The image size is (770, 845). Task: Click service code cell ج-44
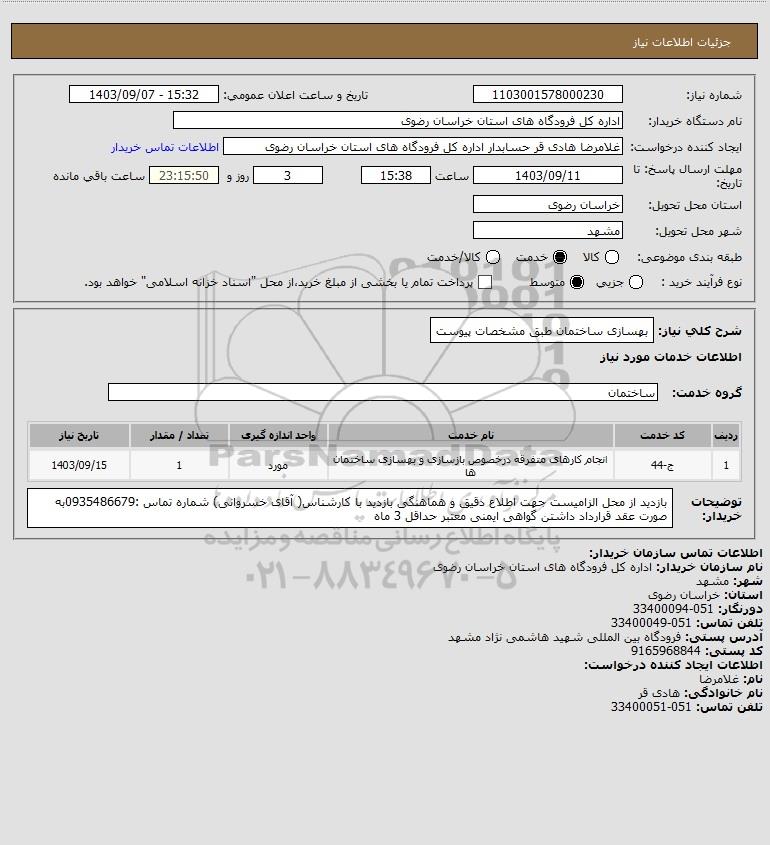point(662,465)
